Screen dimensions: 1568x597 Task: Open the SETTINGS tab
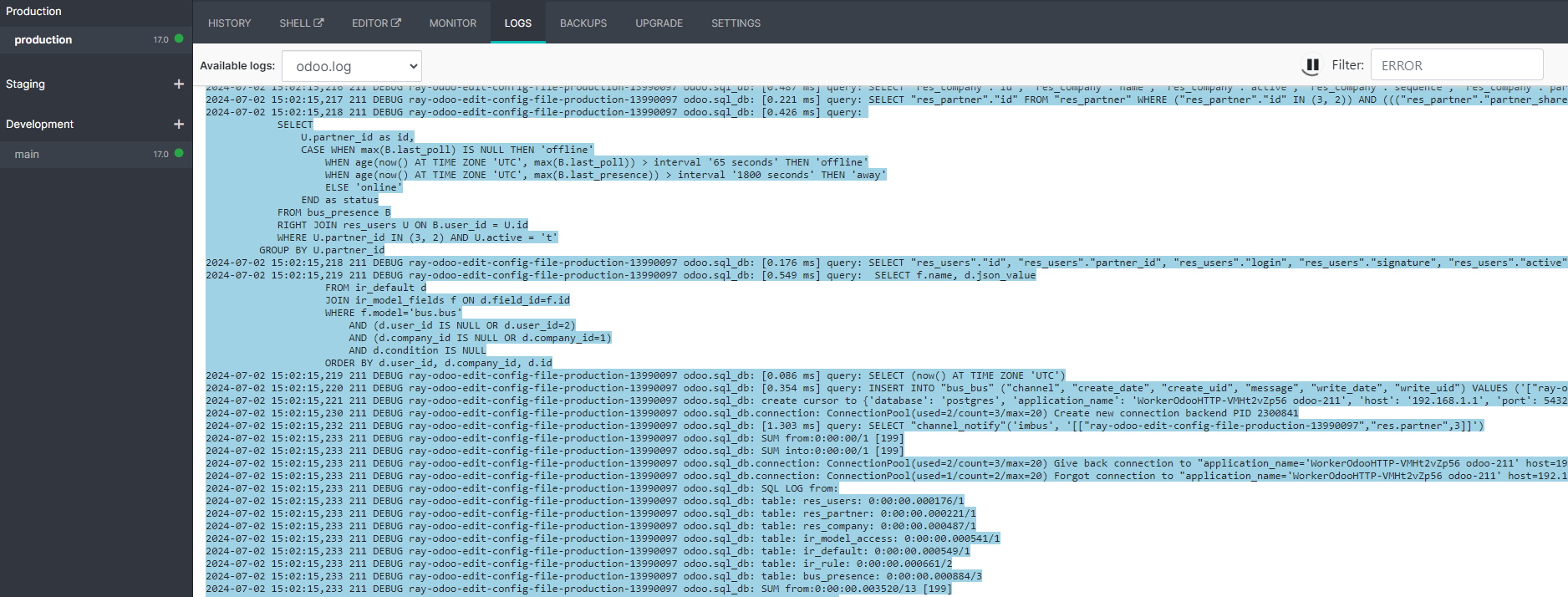coord(736,23)
